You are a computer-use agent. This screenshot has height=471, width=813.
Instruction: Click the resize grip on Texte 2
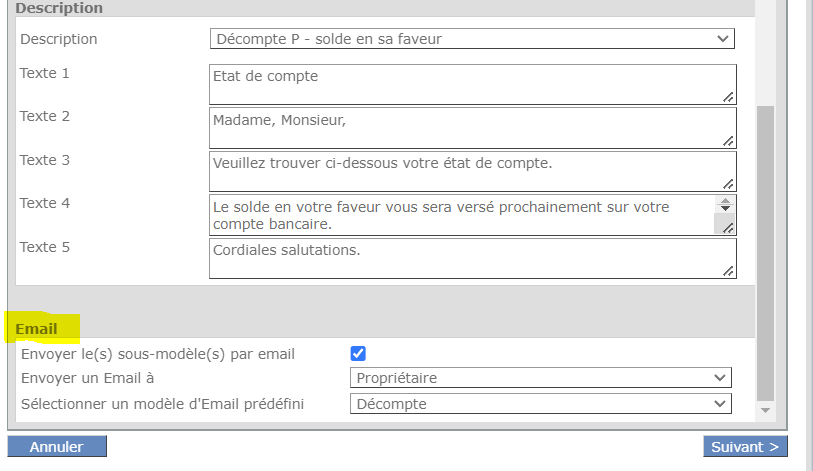tap(729, 140)
